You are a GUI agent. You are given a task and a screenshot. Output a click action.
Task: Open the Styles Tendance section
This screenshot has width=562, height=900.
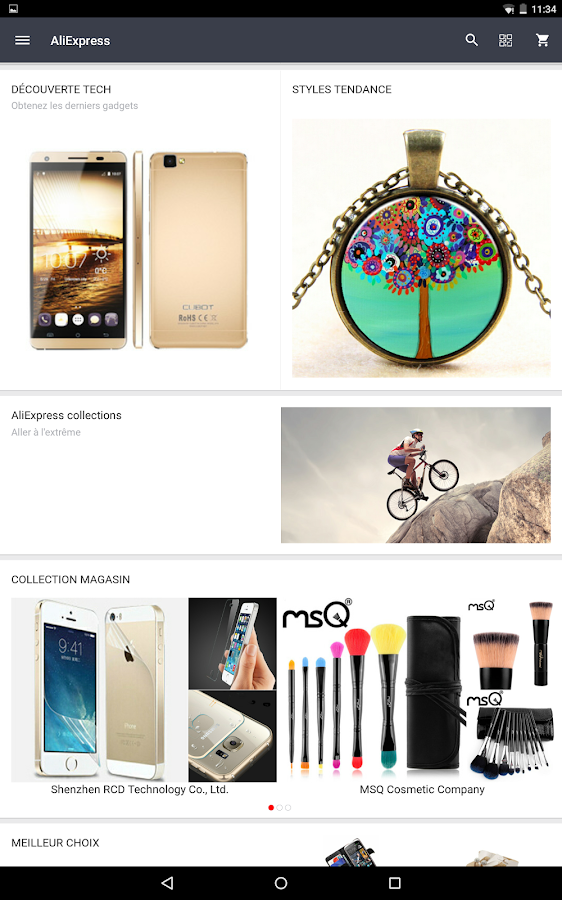coord(342,89)
